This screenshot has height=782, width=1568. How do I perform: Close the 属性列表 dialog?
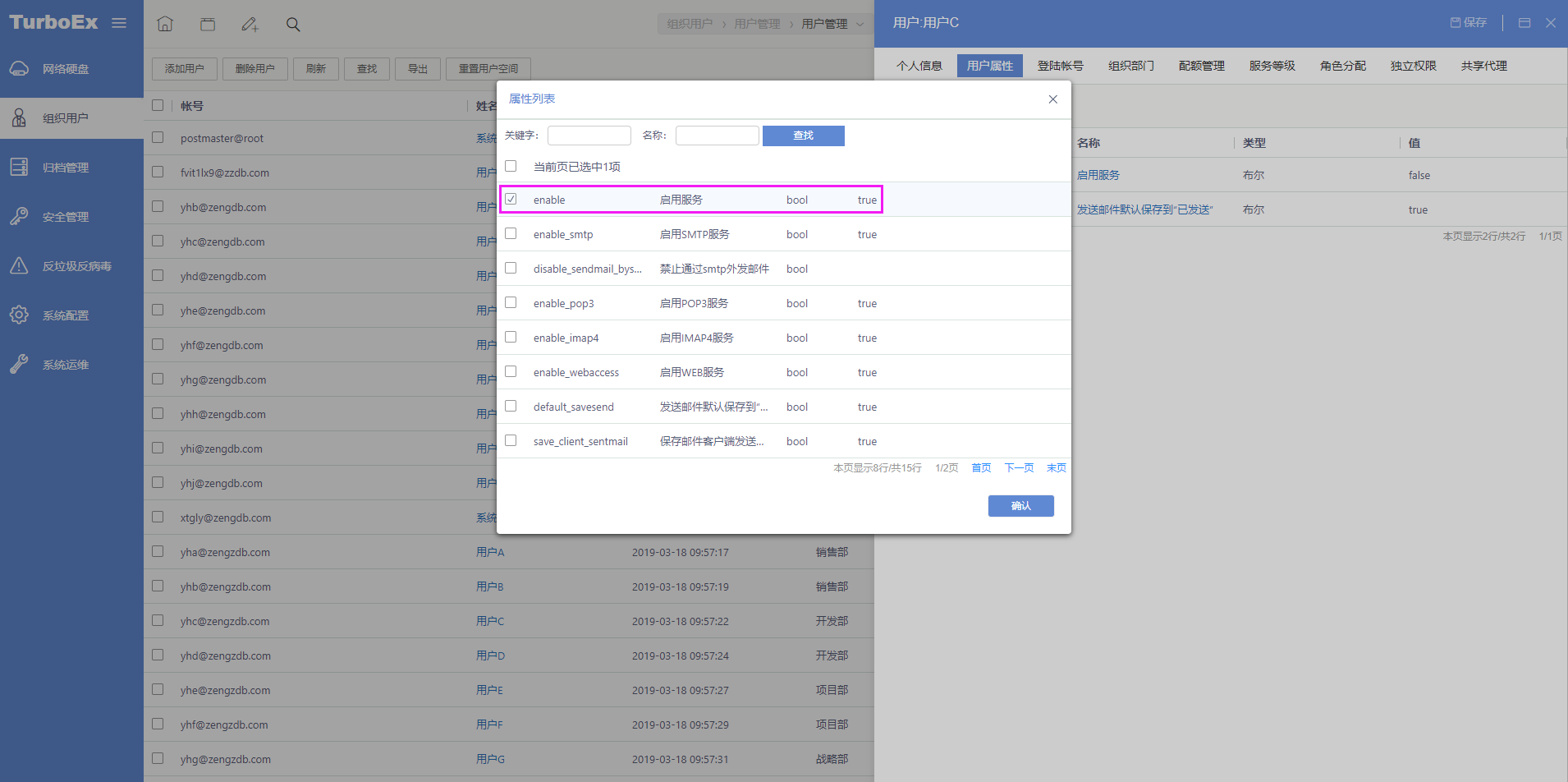tap(1052, 99)
